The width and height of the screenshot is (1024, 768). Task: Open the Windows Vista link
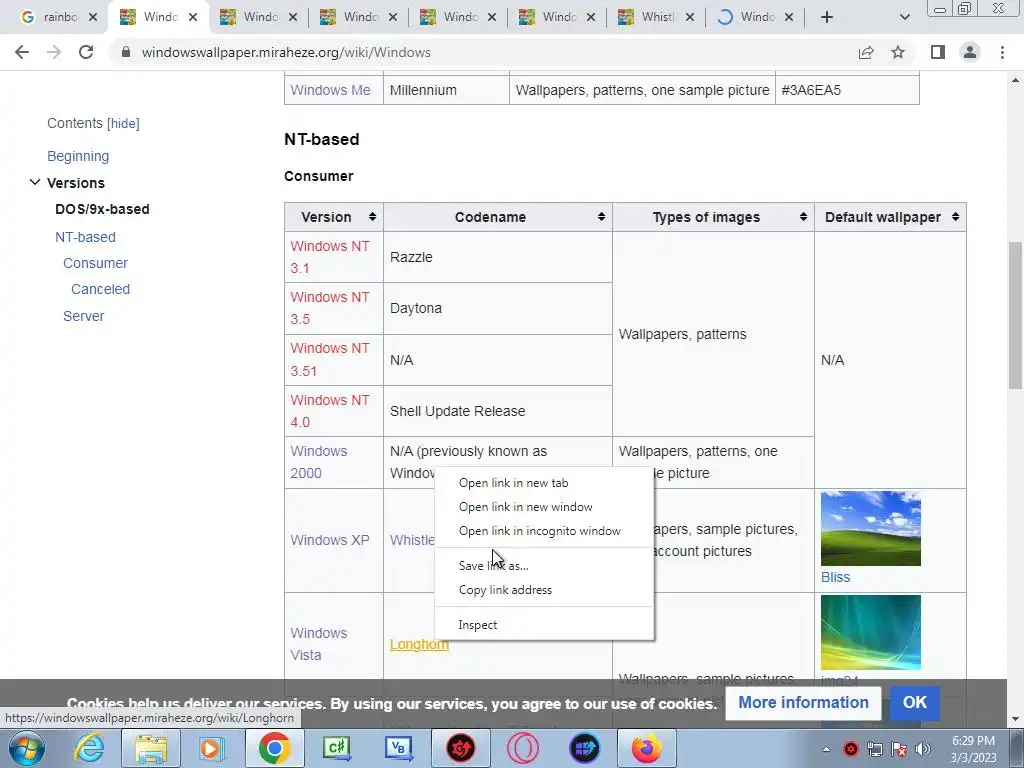click(319, 644)
